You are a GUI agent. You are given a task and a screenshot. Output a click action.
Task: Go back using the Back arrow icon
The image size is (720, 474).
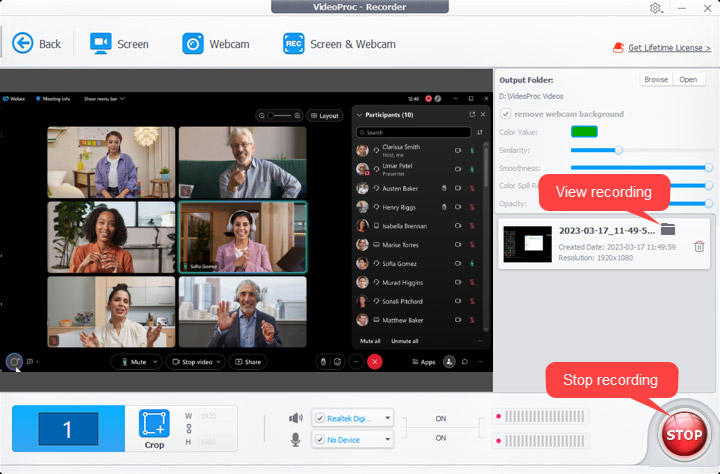click(x=22, y=43)
